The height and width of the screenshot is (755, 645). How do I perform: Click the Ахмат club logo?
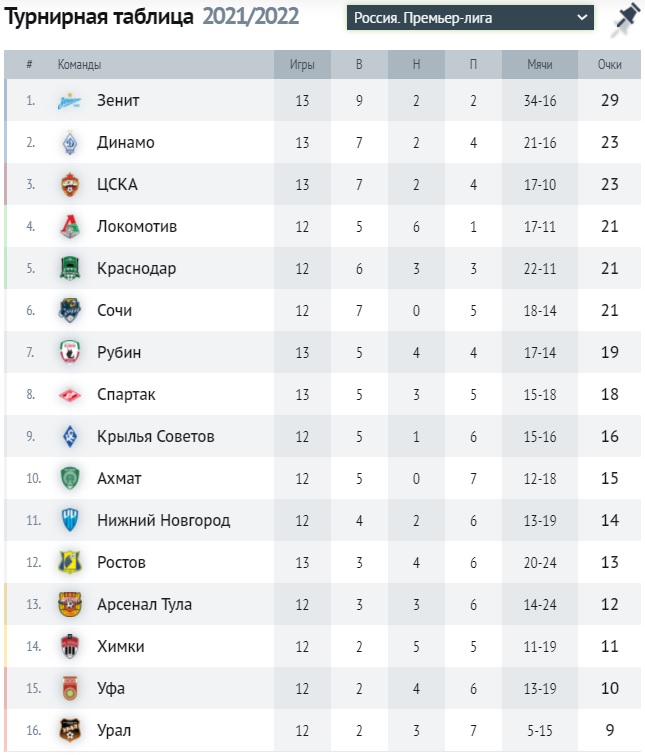tap(69, 479)
